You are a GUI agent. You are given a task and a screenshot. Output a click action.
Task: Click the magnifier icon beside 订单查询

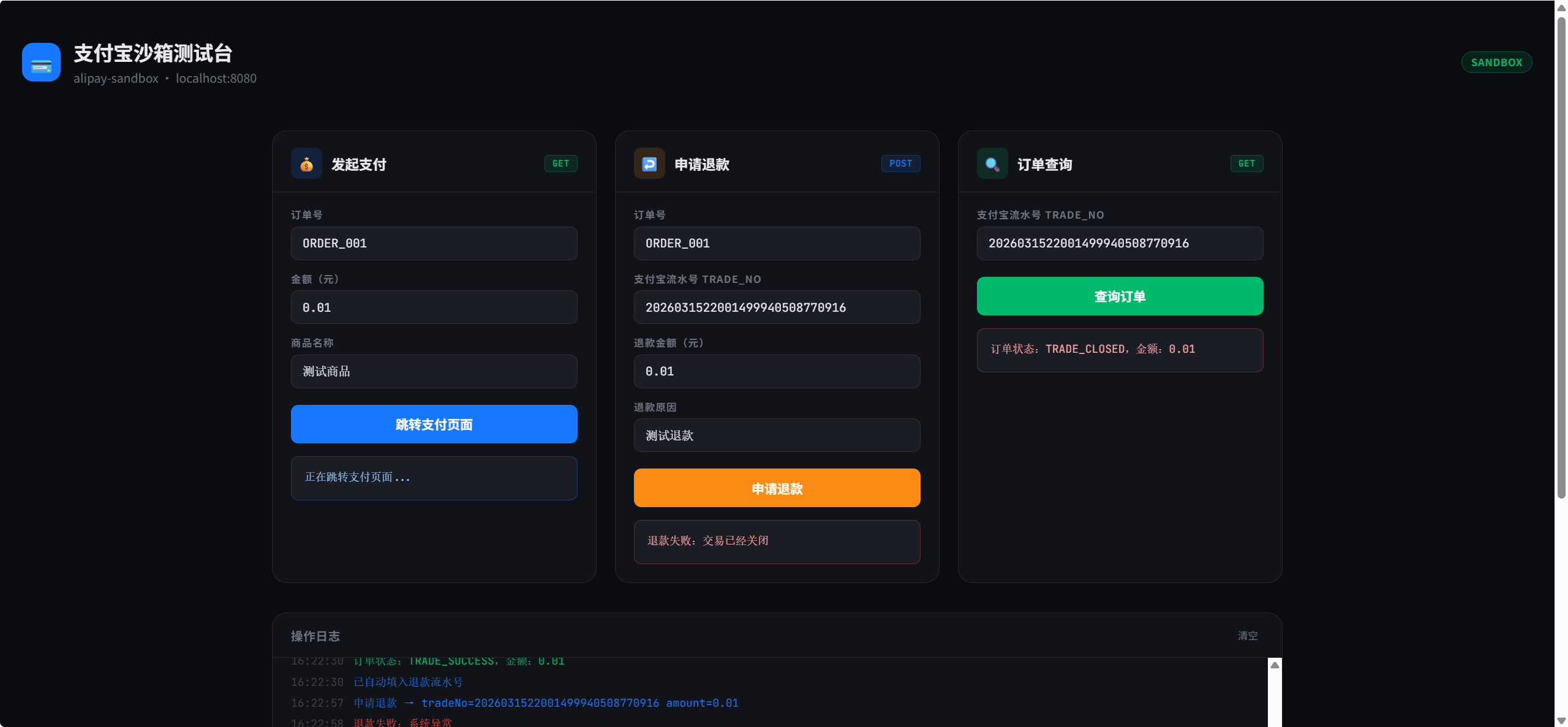(x=992, y=164)
